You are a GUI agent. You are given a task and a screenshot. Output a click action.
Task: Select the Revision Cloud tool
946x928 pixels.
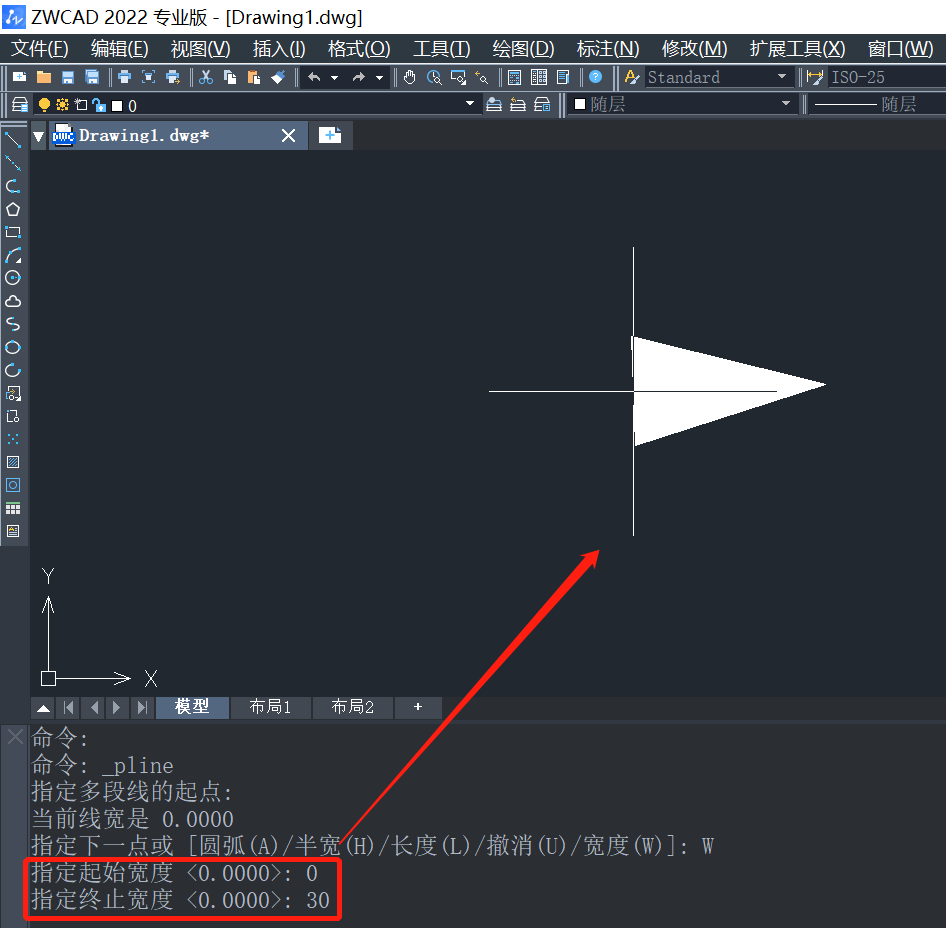pyautogui.click(x=13, y=301)
